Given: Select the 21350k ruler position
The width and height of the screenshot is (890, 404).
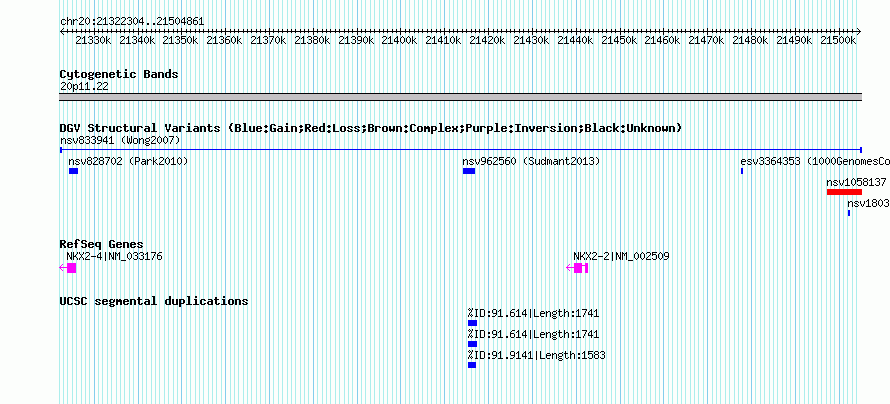Looking at the screenshot, I should click(x=180, y=40).
